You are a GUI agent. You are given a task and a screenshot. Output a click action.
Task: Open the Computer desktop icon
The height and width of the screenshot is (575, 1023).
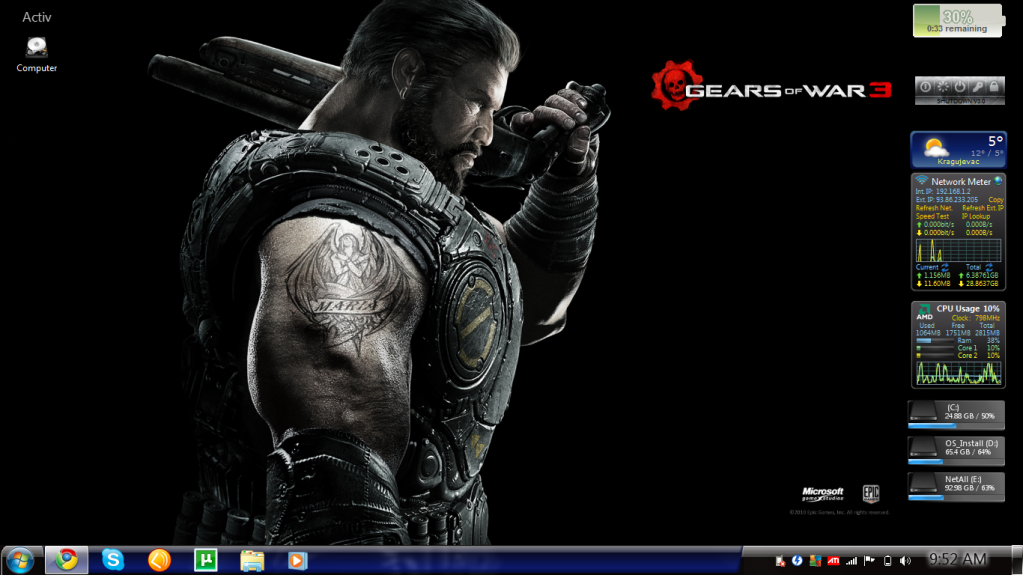[x=37, y=55]
